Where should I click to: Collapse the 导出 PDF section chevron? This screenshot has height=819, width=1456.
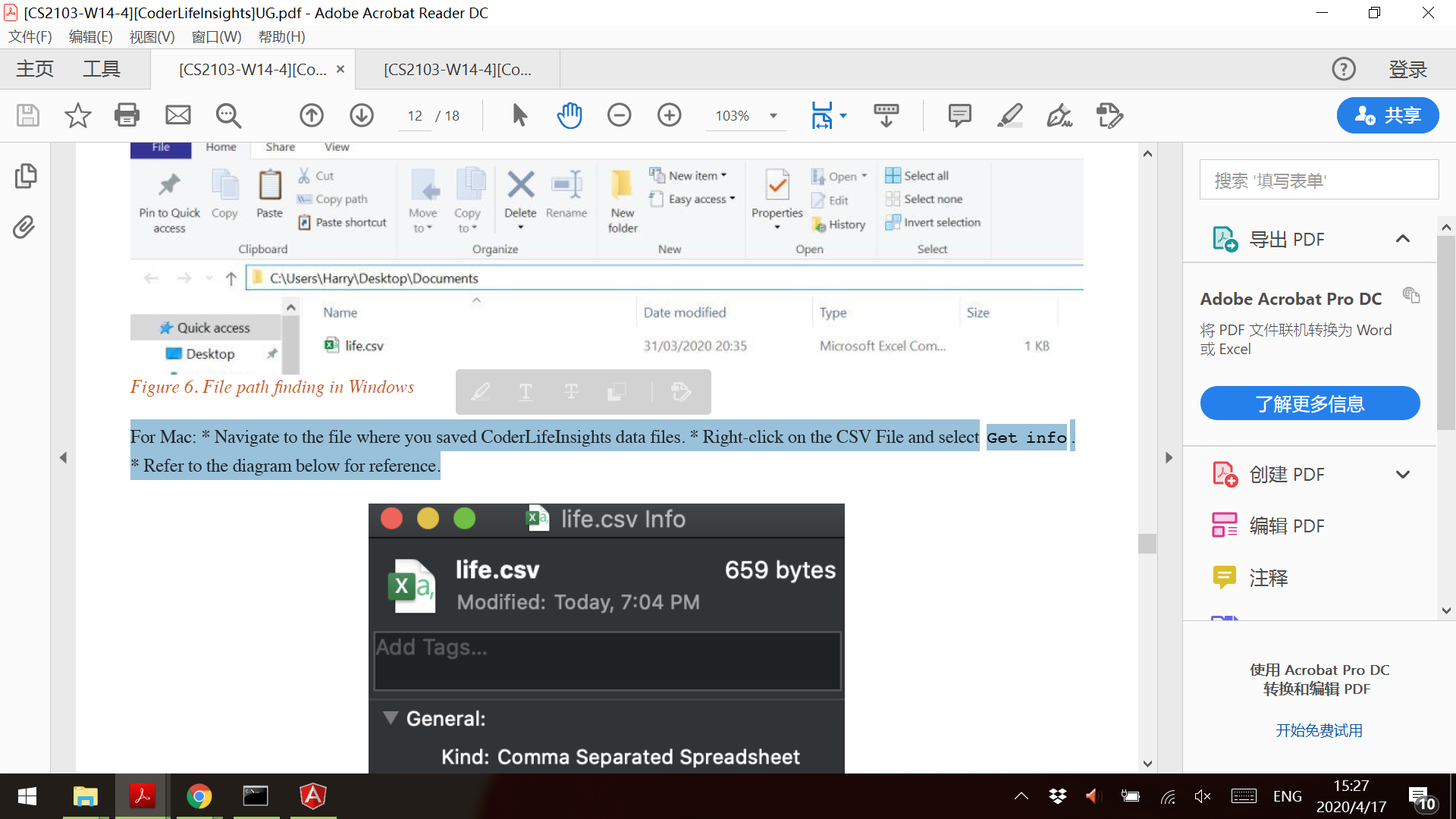pyautogui.click(x=1402, y=239)
